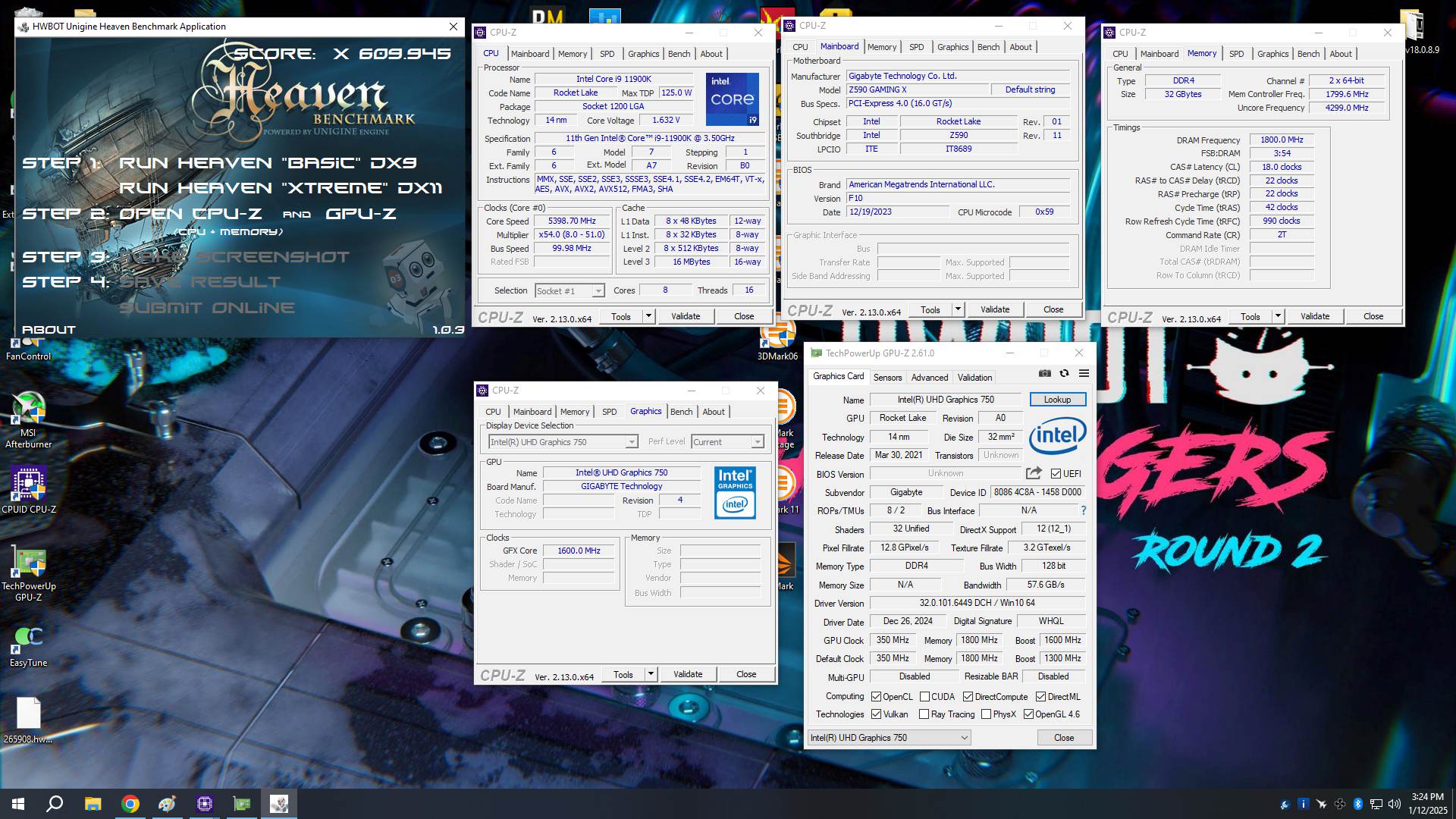
Task: Open the Advanced tab in GPU-Z
Action: pos(930,377)
